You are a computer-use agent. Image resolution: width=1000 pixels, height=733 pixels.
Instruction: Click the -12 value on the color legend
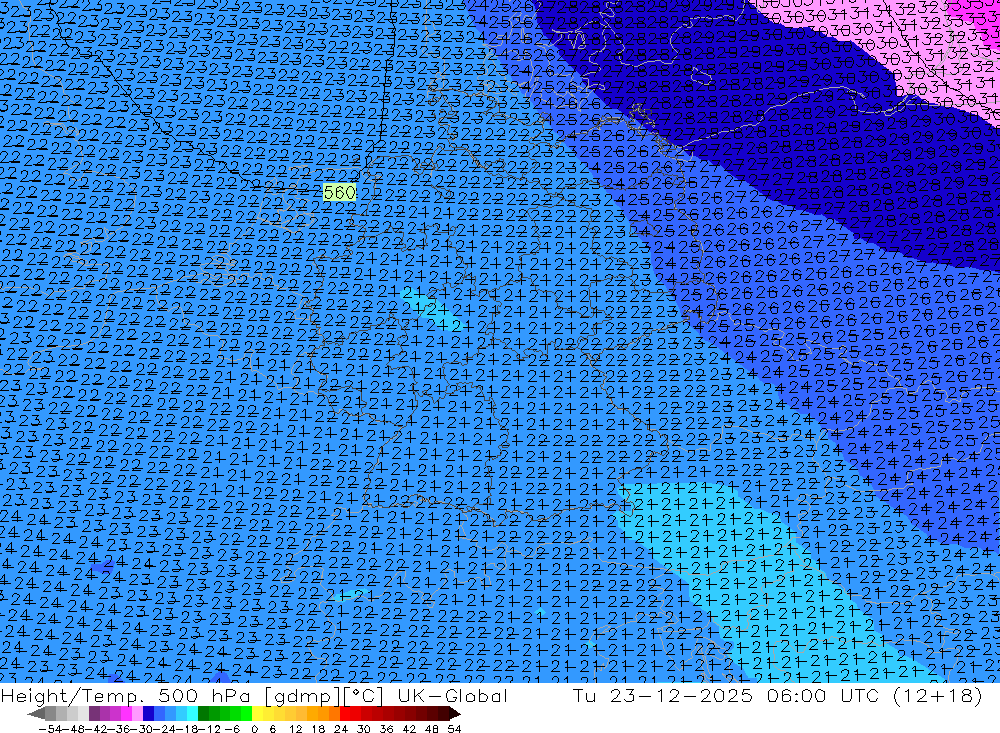(x=210, y=729)
